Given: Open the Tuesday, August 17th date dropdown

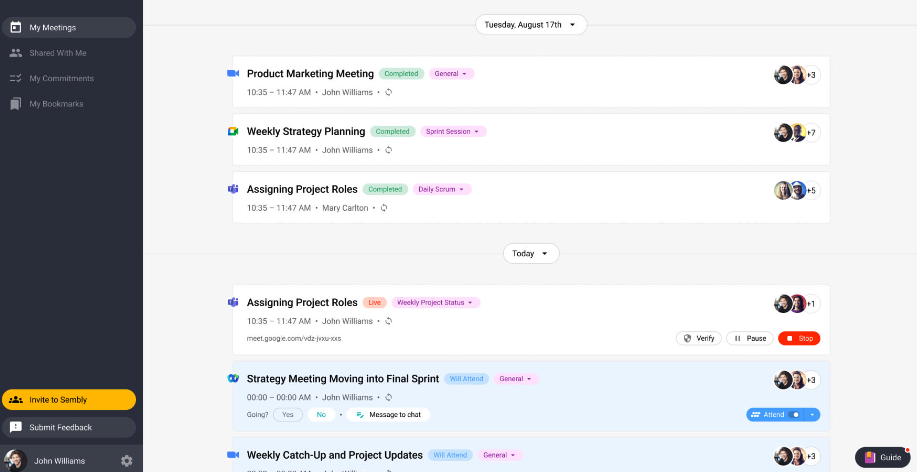Looking at the screenshot, I should click(530, 25).
